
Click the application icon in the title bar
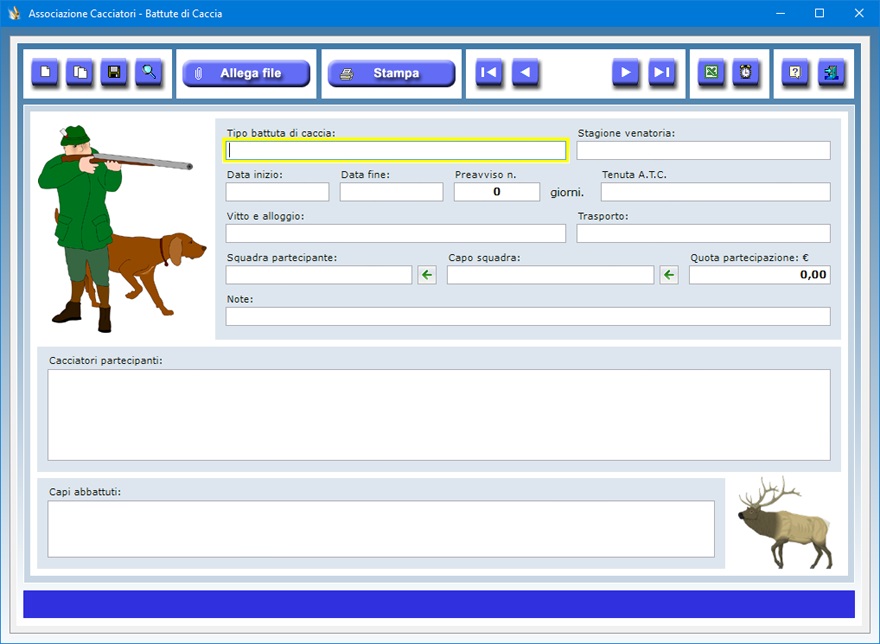[x=14, y=13]
